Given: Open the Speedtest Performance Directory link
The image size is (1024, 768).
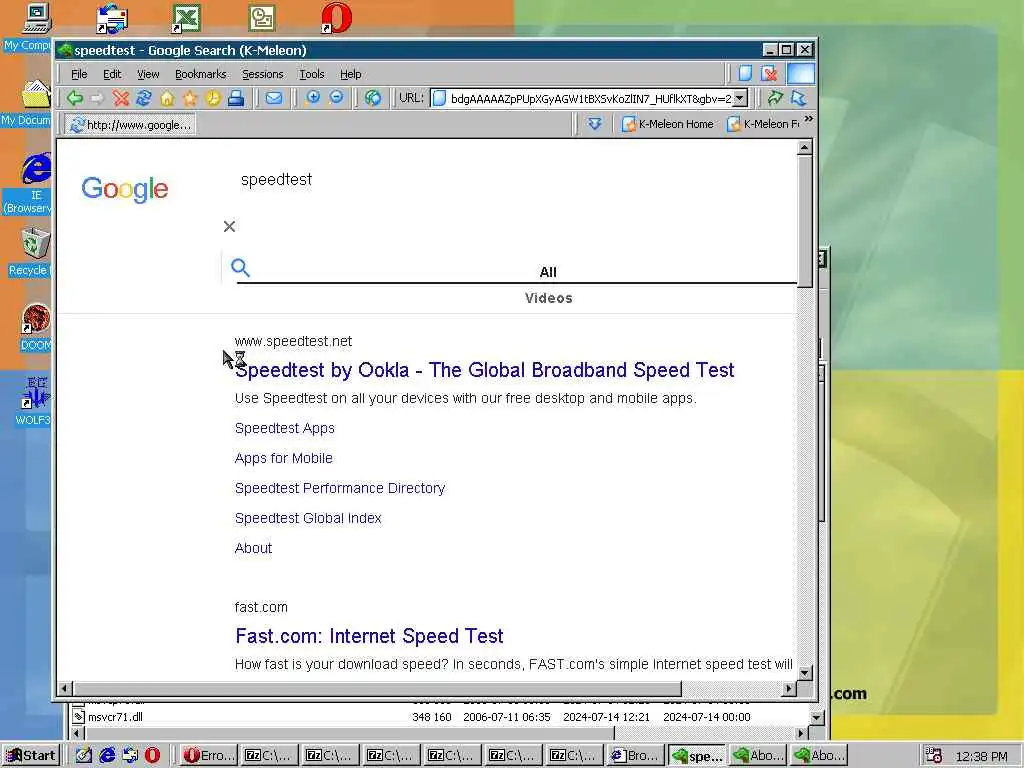Looking at the screenshot, I should (340, 488).
